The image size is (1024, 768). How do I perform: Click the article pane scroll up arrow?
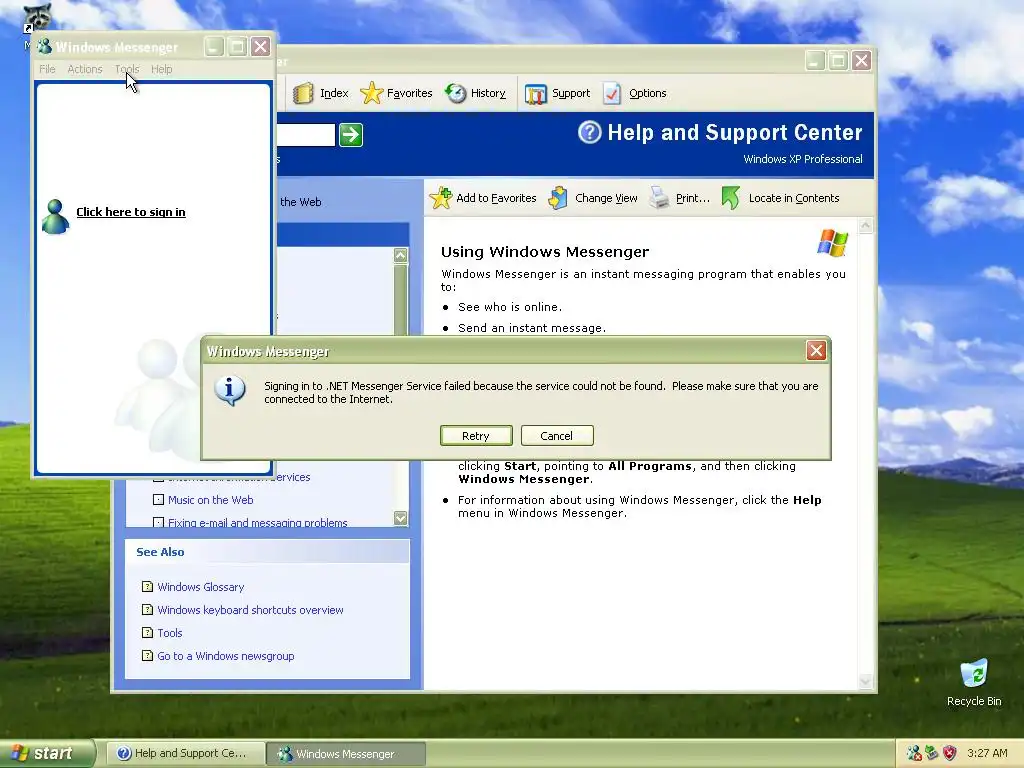coord(865,226)
